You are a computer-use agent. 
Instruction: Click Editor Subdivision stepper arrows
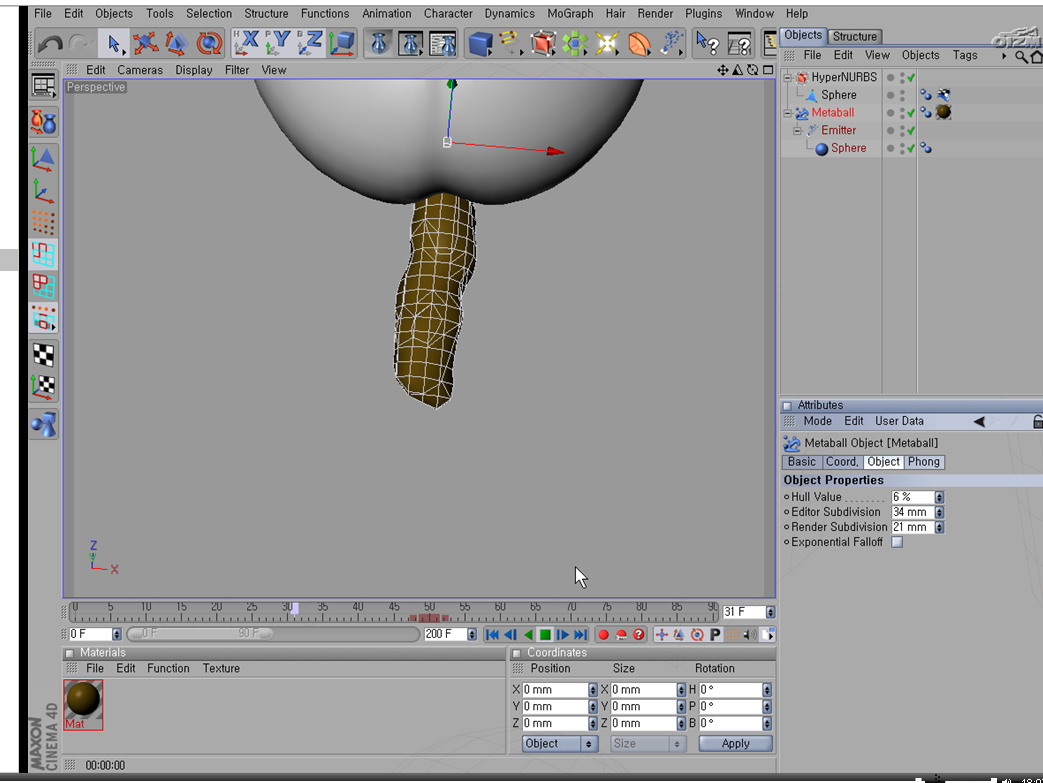pos(939,512)
